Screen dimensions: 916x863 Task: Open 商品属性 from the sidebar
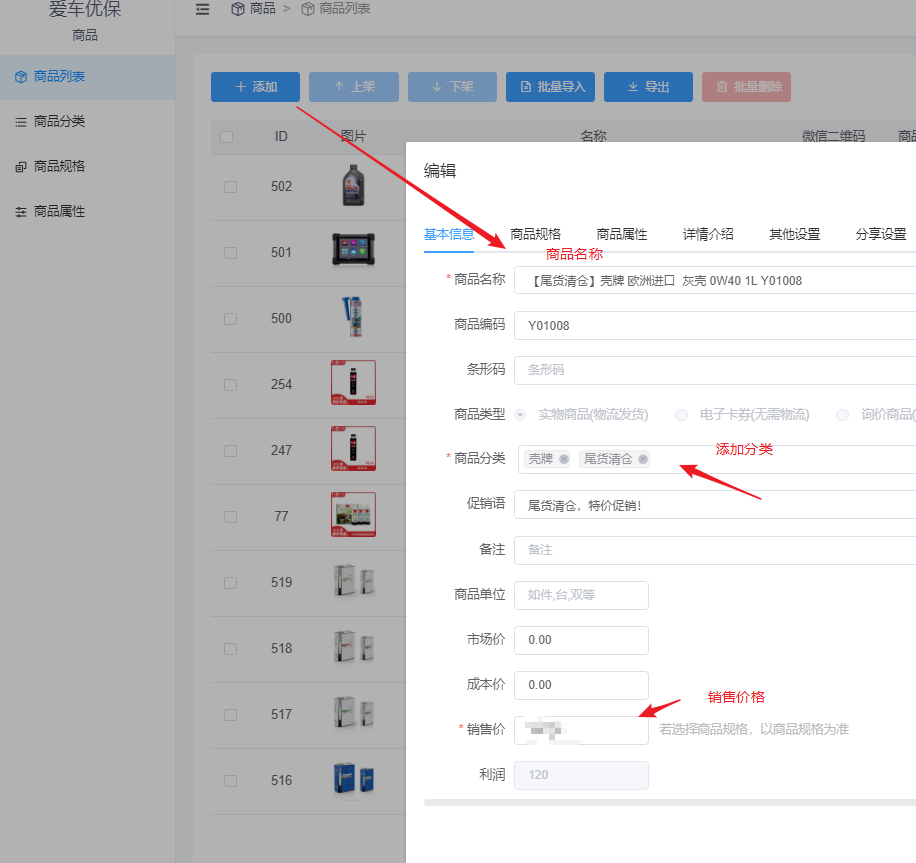[62, 211]
